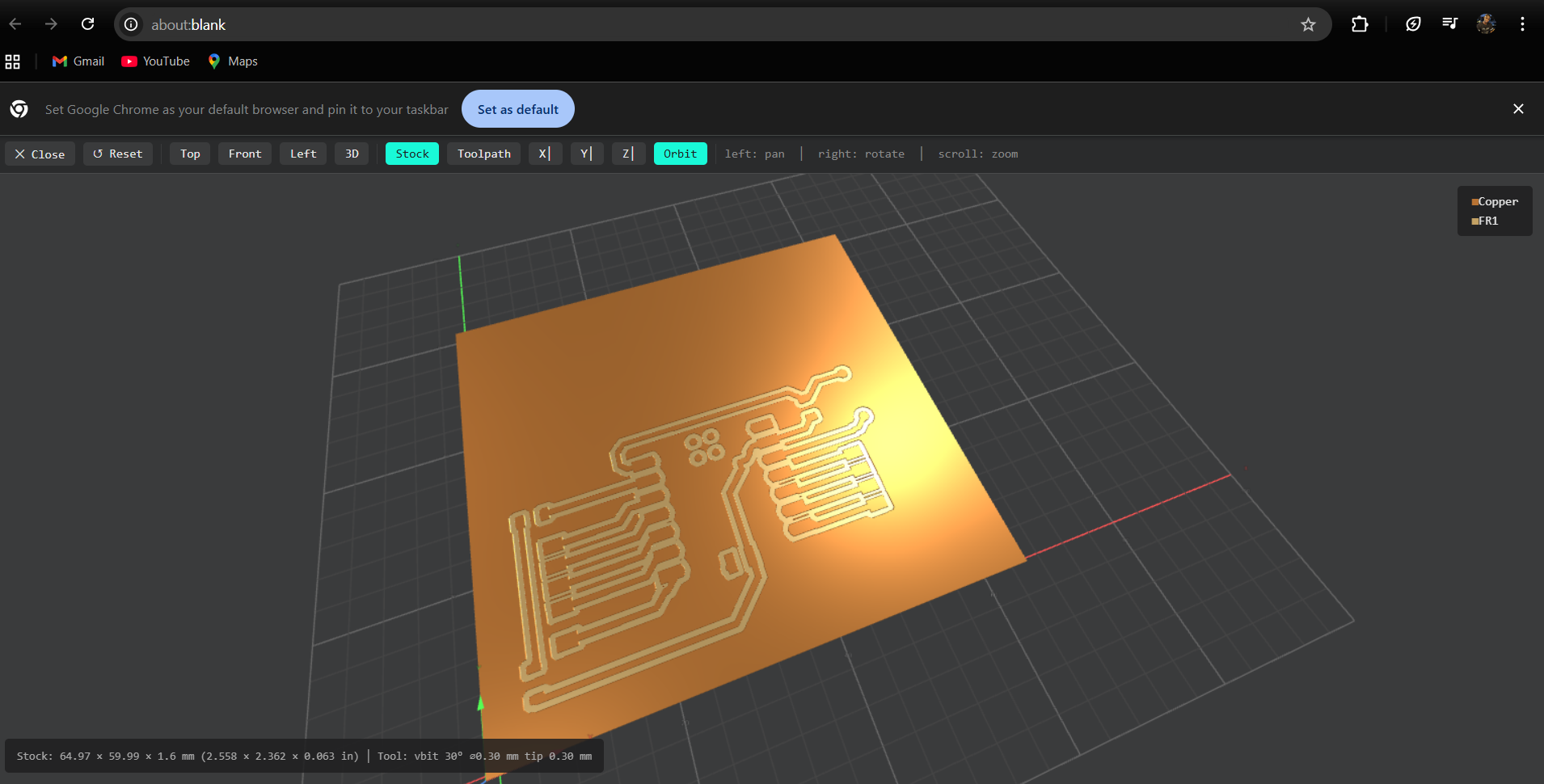1544x784 pixels.
Task: Click the Copper legend color swatch
Action: [x=1475, y=202]
